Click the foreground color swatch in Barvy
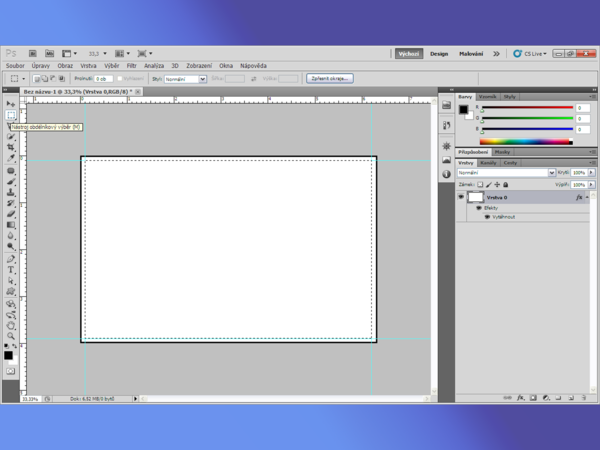Image resolution: width=600 pixels, height=450 pixels. coord(463,109)
